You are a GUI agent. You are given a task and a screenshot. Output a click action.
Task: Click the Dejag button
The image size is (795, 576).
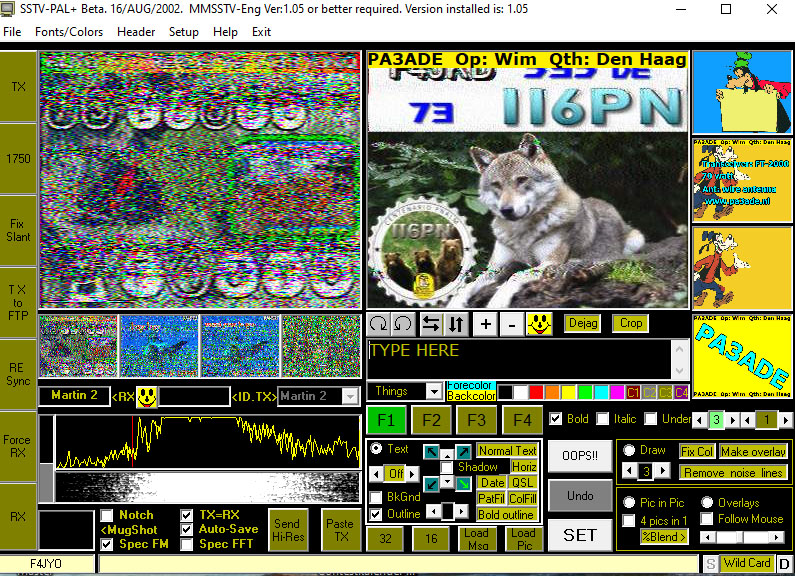pyautogui.click(x=583, y=323)
